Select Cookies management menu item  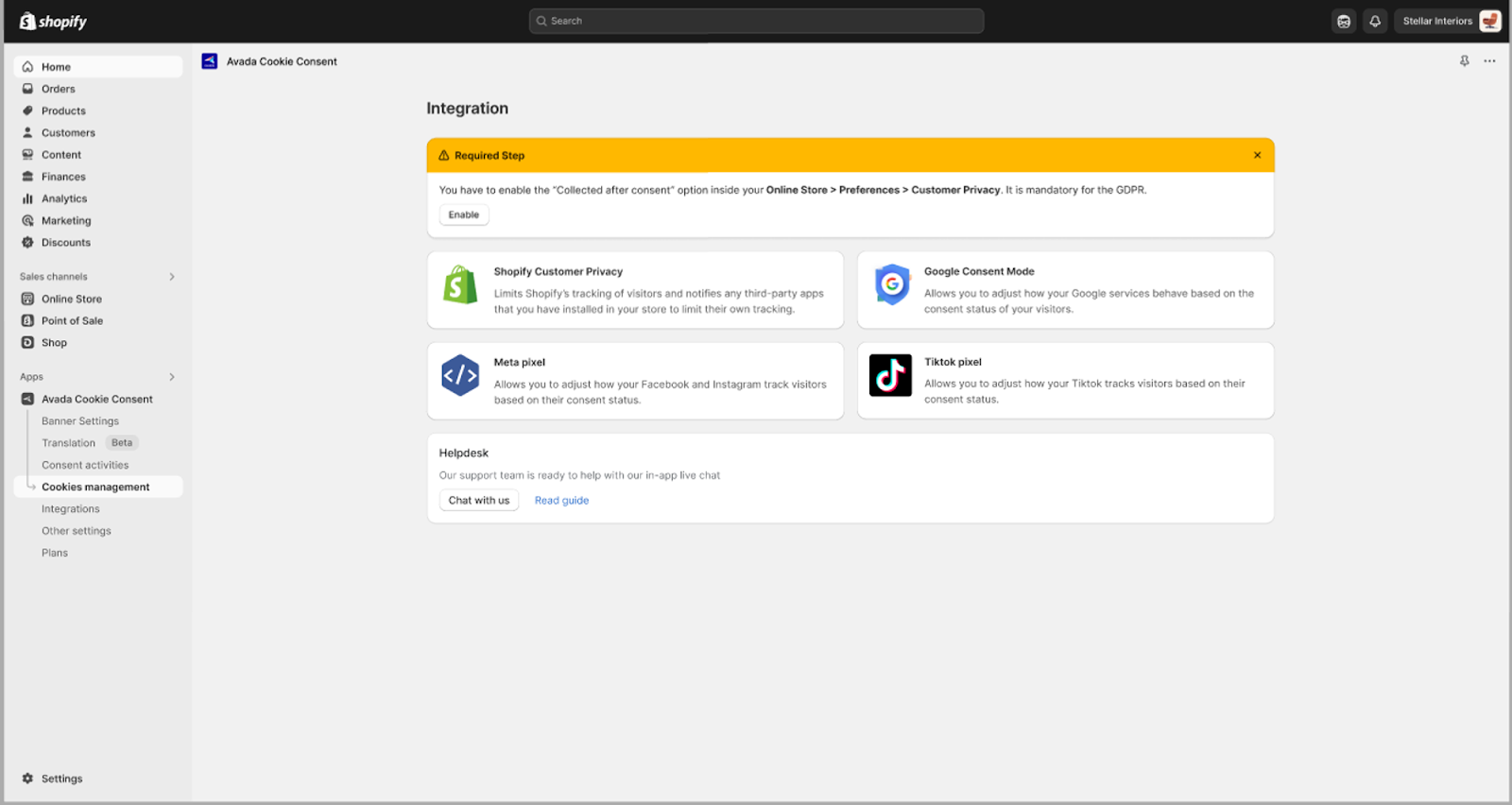pos(98,488)
